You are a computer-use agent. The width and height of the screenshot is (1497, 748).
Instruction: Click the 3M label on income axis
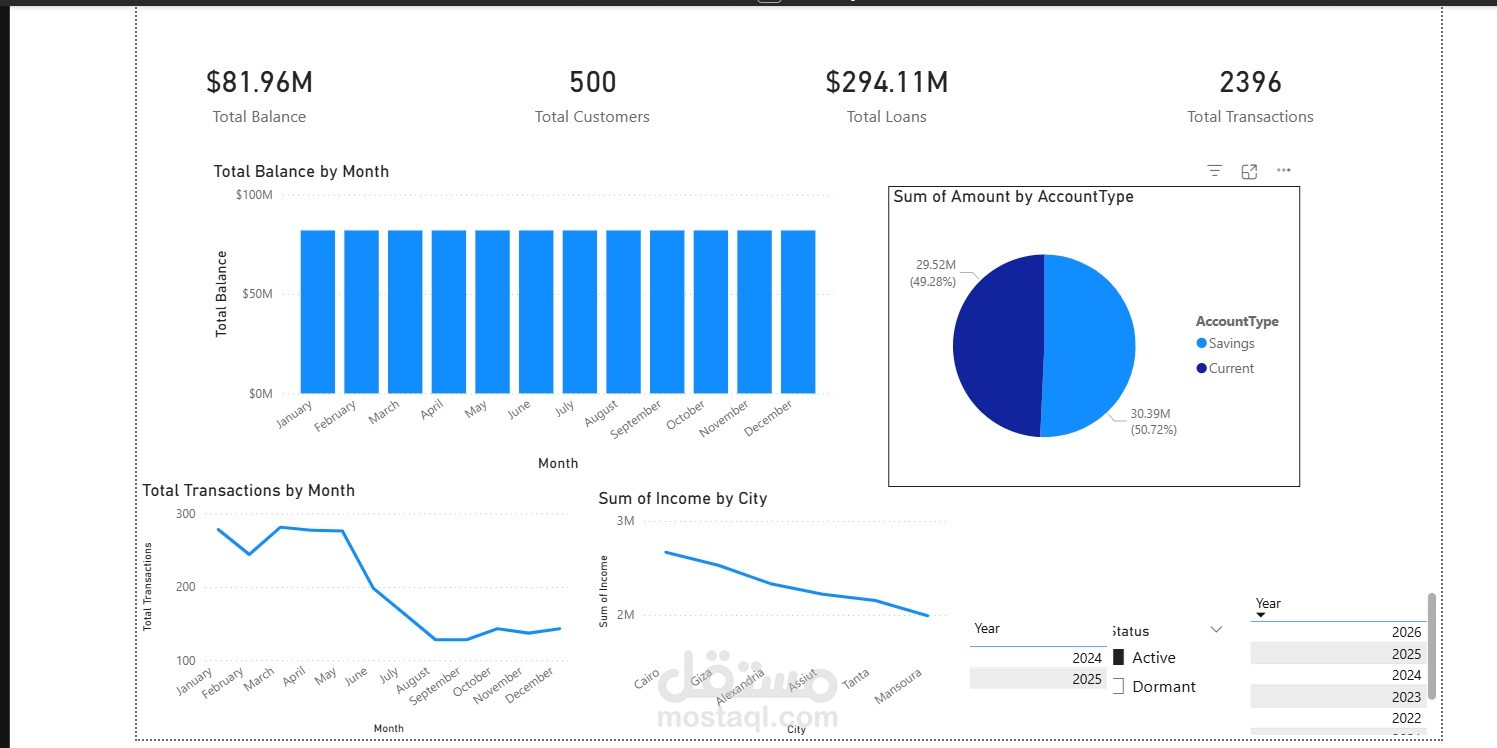coord(626,521)
